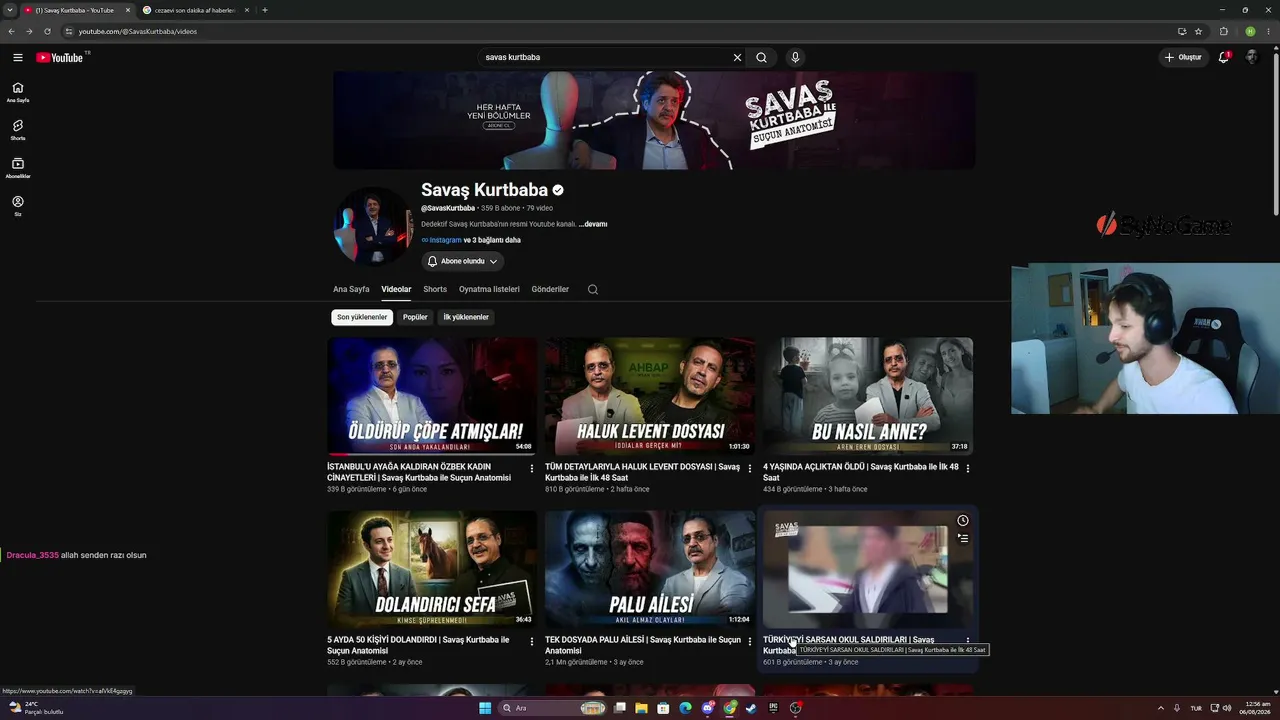
Task: Click the Windows taskbar Ara search box
Action: click(x=554, y=708)
